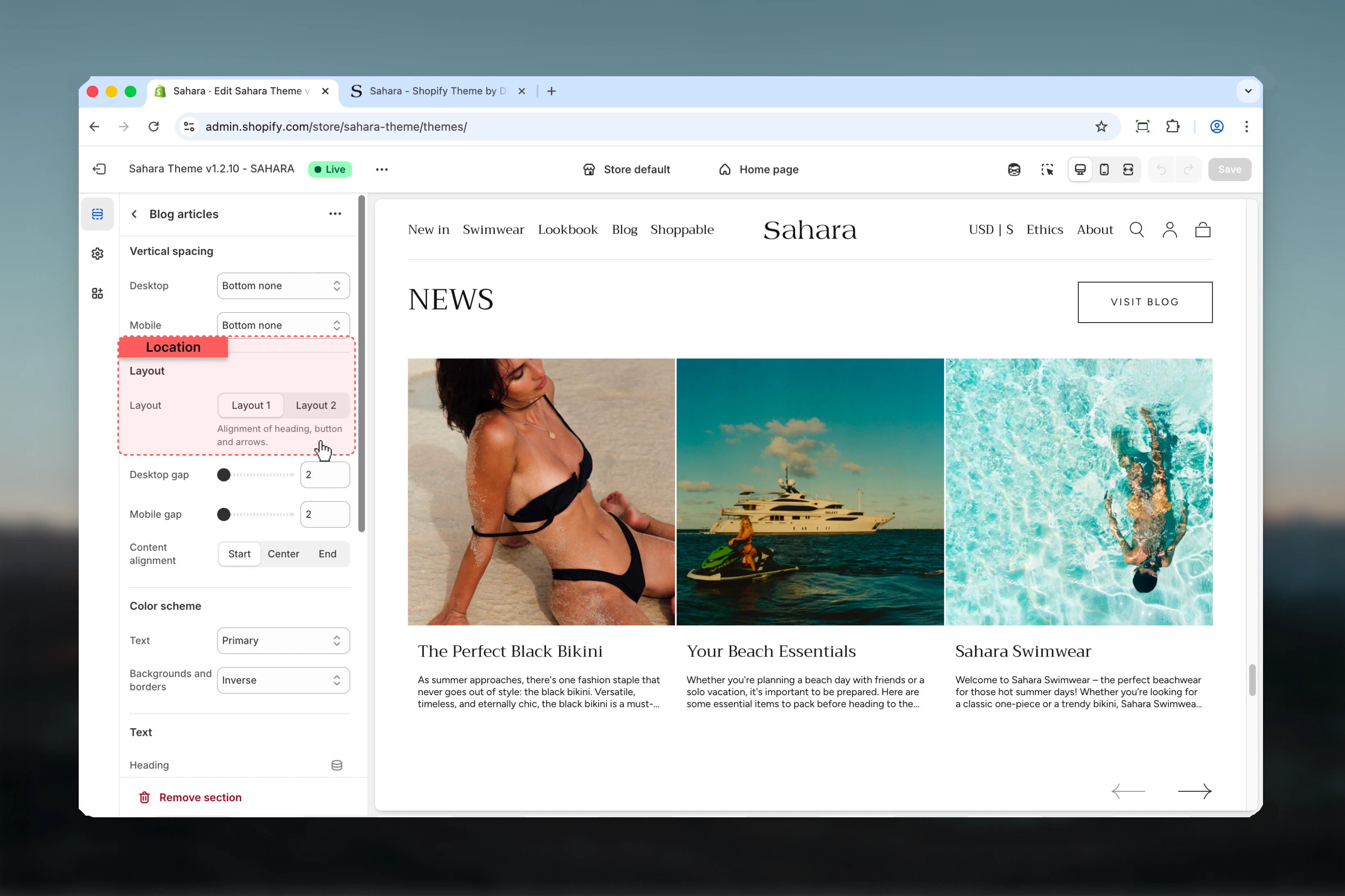Select Layout 1 option
Image resolution: width=1345 pixels, height=896 pixels.
pyautogui.click(x=251, y=405)
